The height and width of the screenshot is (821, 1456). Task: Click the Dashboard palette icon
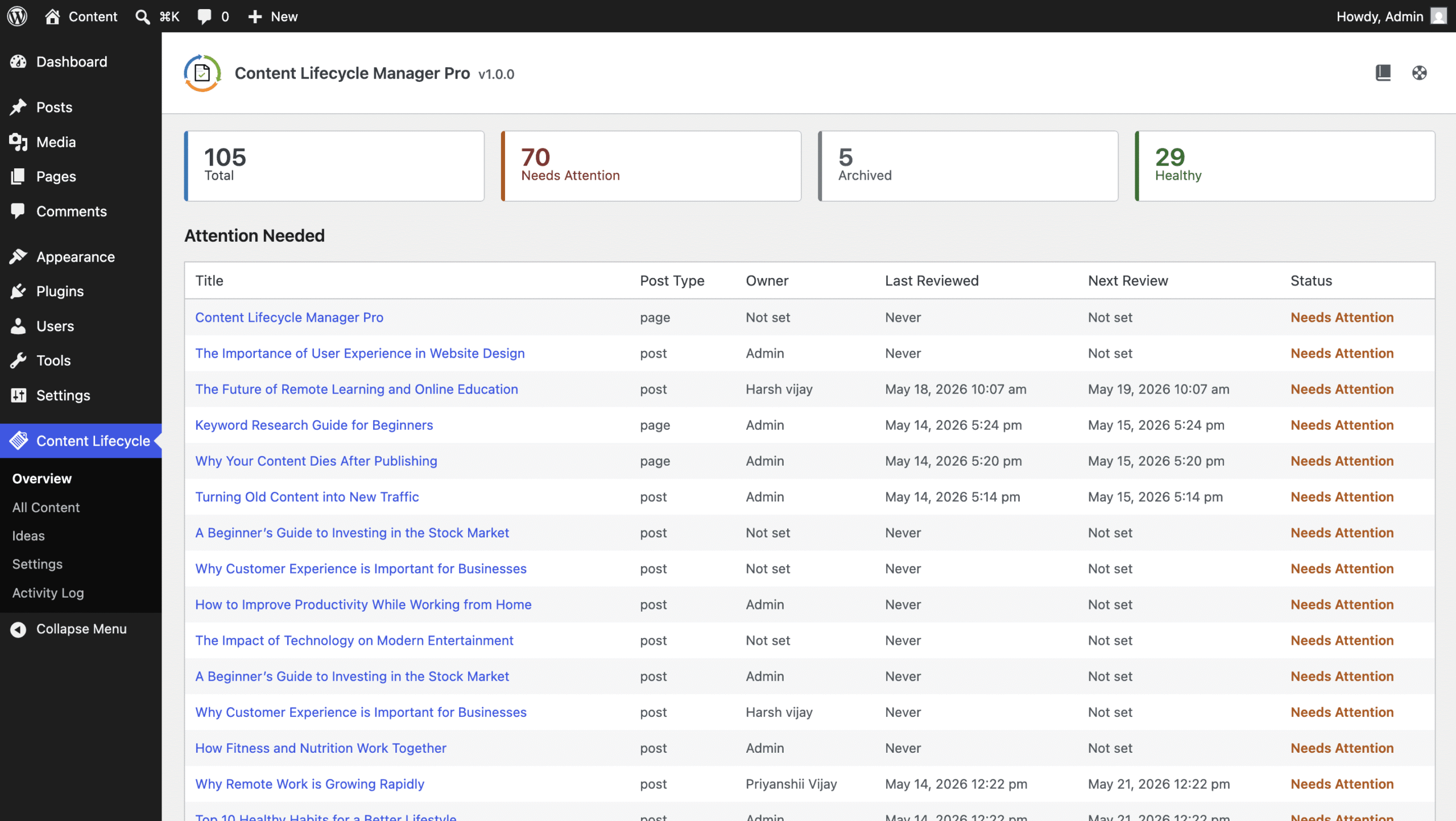[x=18, y=61]
